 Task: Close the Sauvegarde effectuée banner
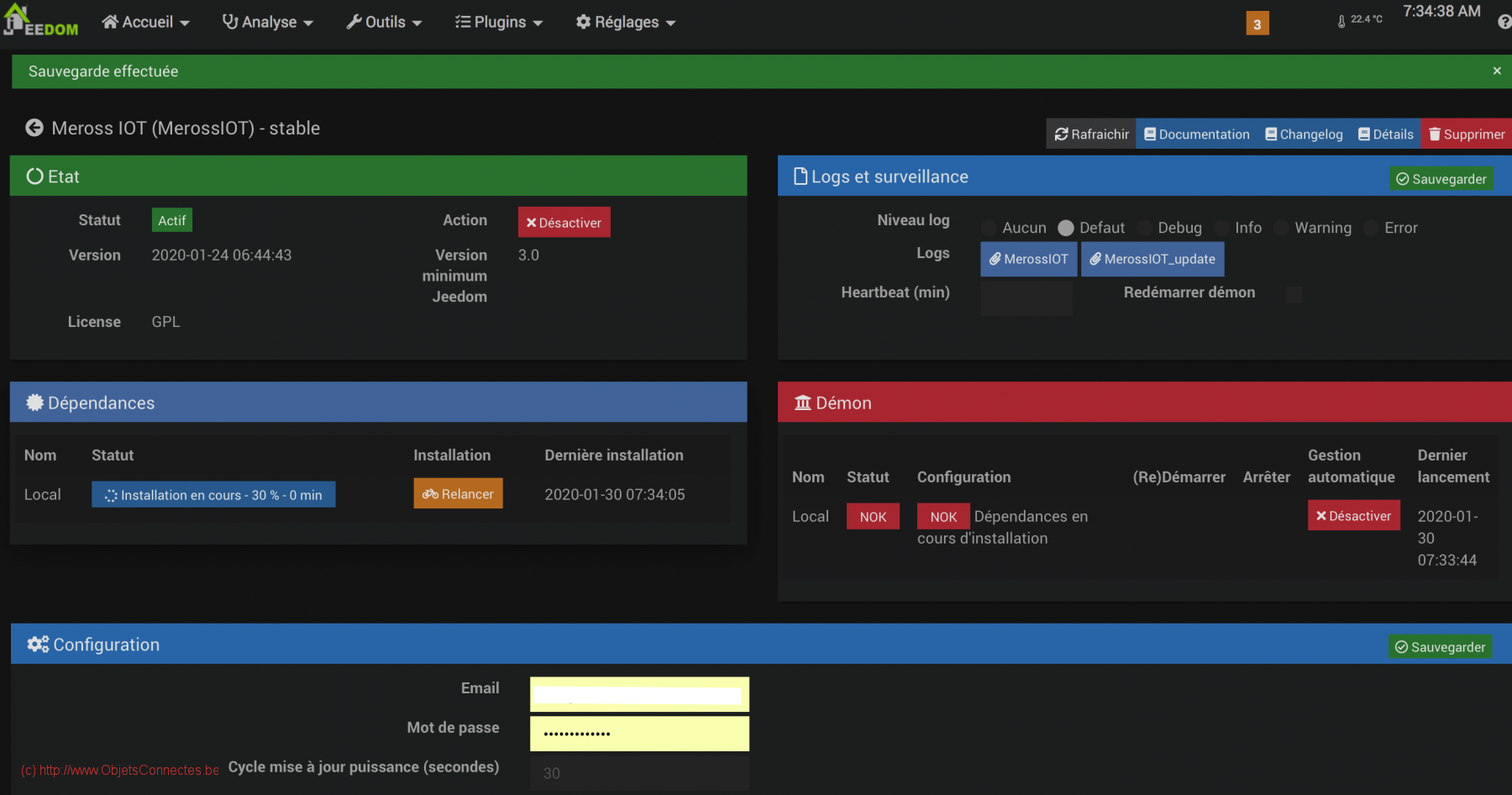coord(1497,71)
